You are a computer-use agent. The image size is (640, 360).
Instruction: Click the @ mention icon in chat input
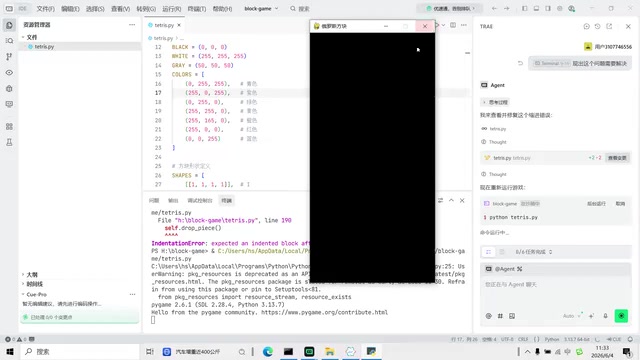489,316
